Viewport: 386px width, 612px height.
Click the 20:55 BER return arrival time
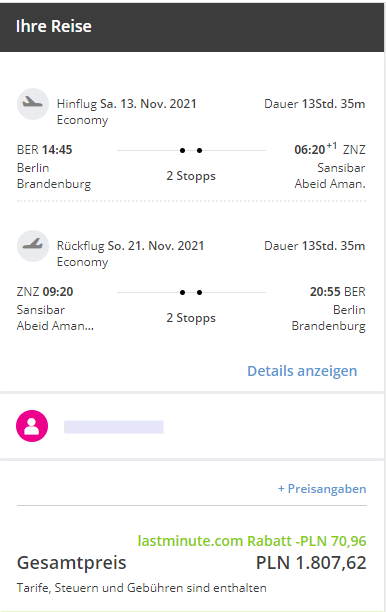[338, 292]
